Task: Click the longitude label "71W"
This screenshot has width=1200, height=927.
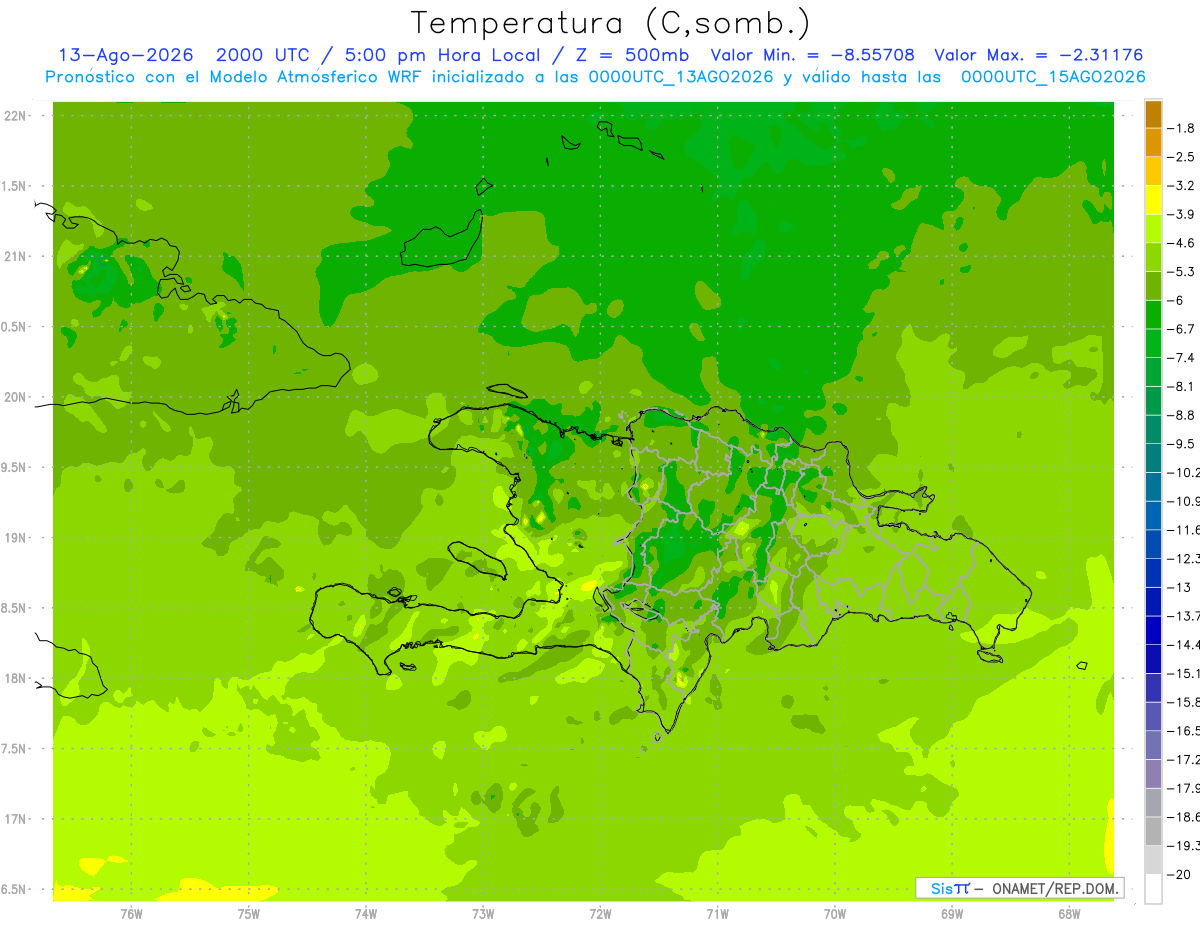Action: point(717,914)
